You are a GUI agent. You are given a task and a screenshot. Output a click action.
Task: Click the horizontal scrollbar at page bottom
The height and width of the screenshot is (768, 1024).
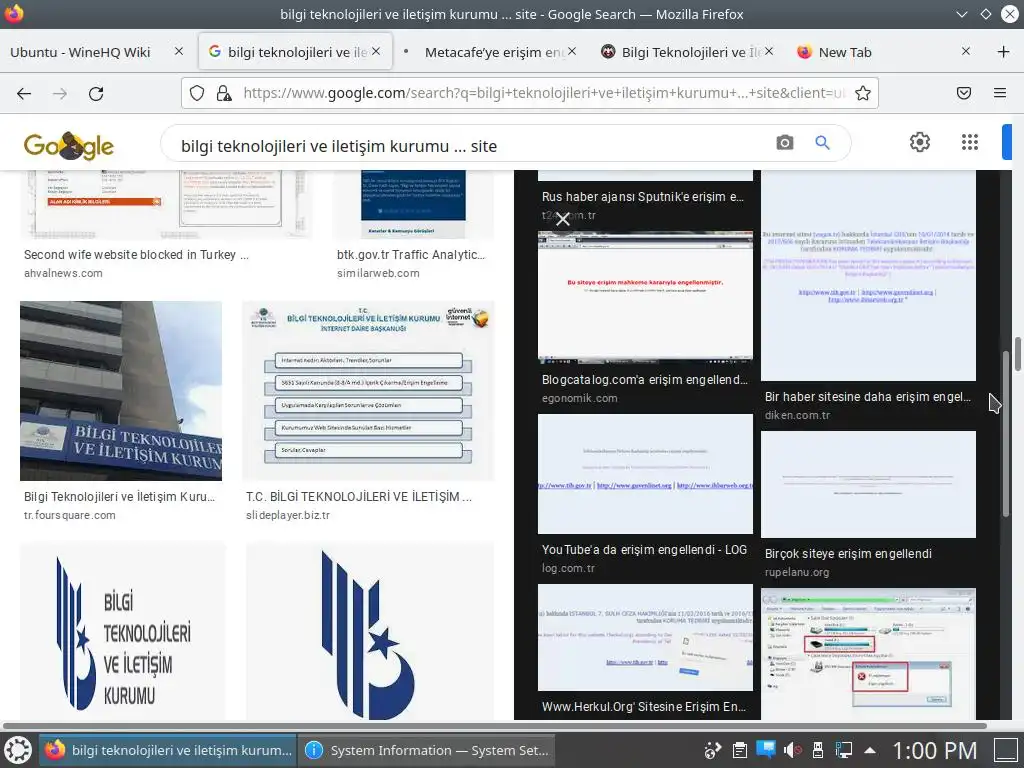494,726
